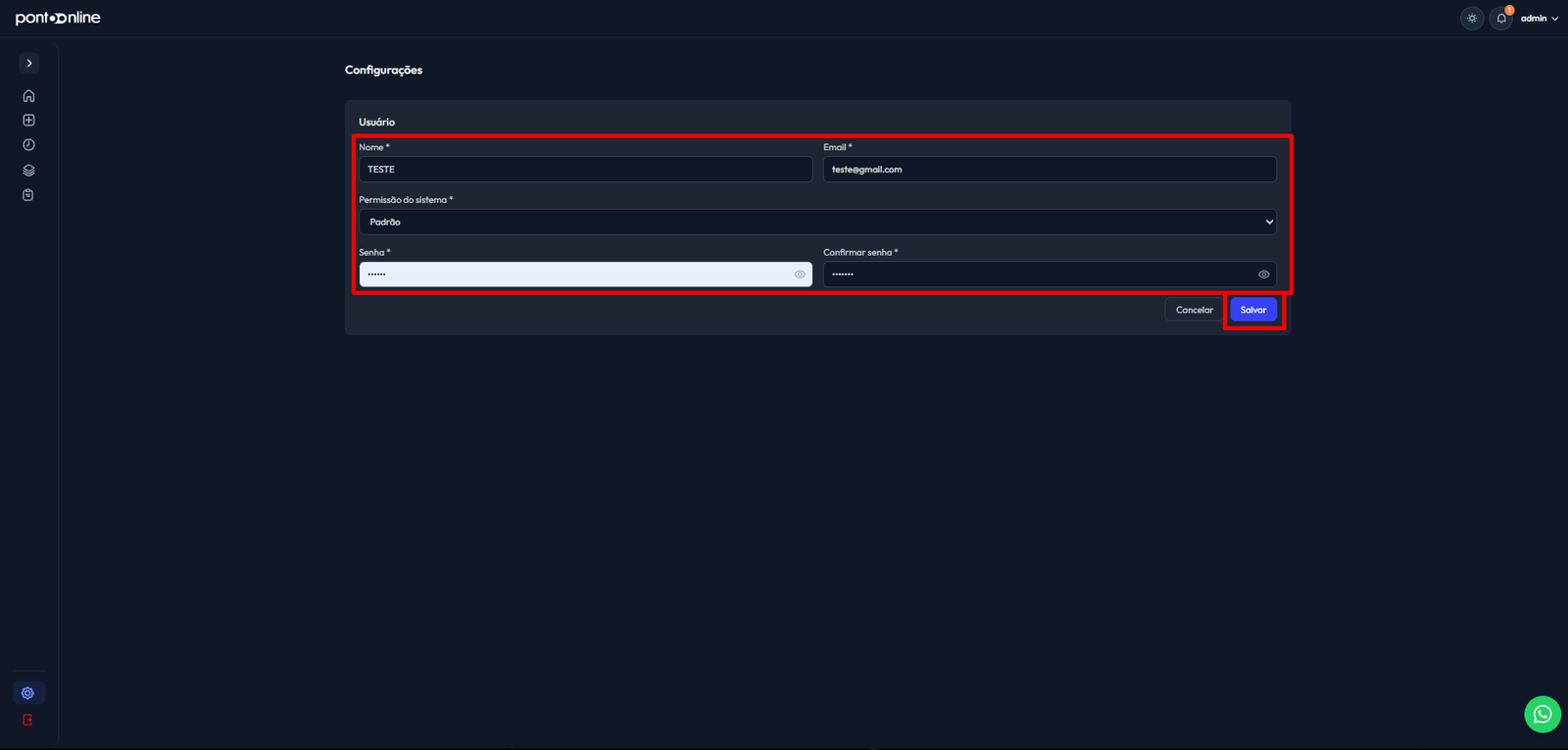Open the WhatsApp chat button
Viewport: 1568px width, 750px height.
pyautogui.click(x=1543, y=714)
